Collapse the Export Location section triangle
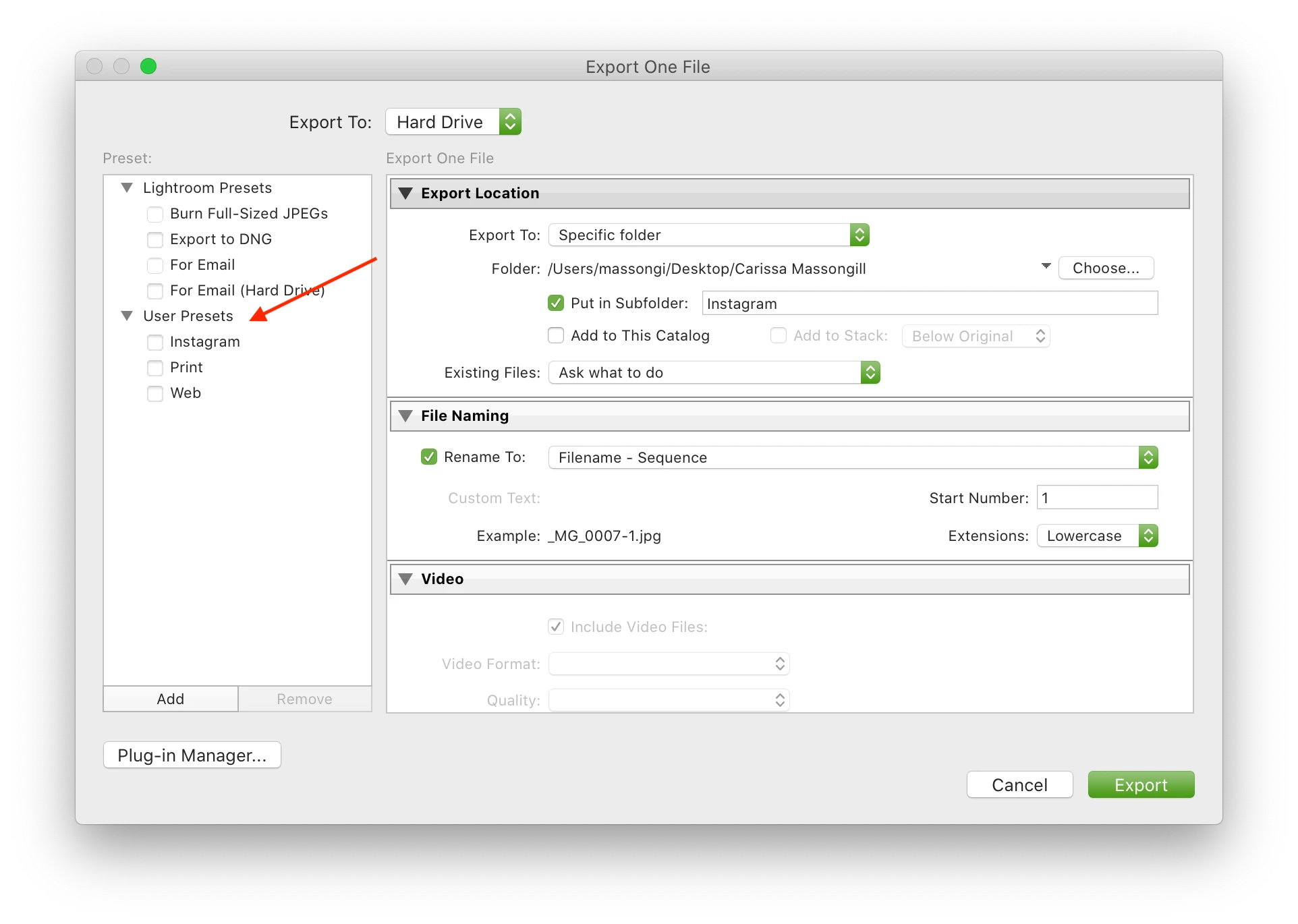Viewport: 1298px width, 924px height. [405, 194]
